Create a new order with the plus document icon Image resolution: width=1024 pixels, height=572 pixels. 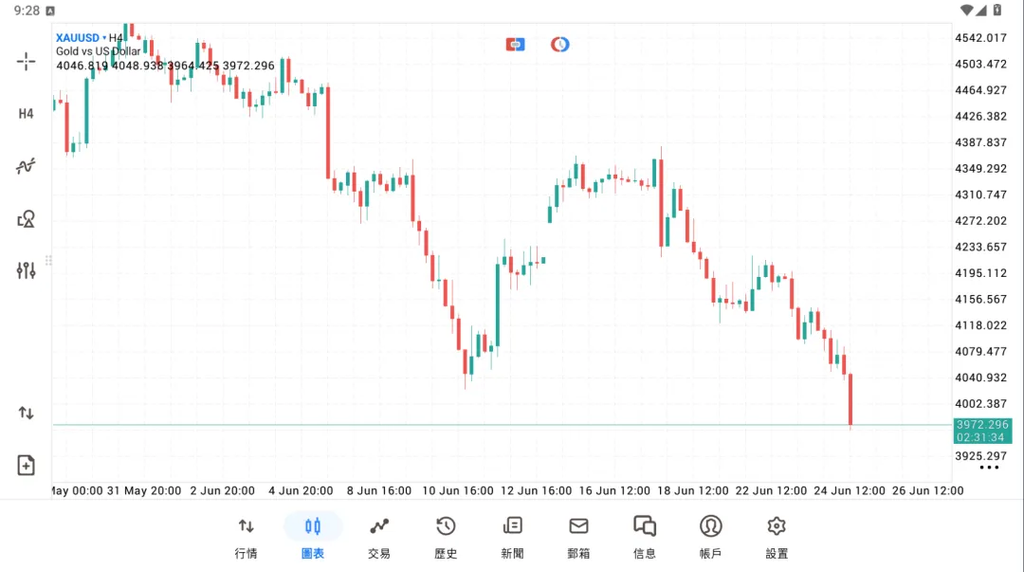coord(26,466)
